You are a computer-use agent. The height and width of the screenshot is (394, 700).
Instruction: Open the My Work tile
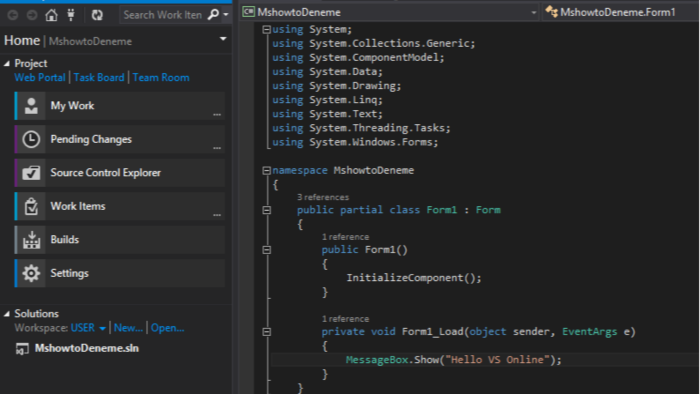pos(120,106)
